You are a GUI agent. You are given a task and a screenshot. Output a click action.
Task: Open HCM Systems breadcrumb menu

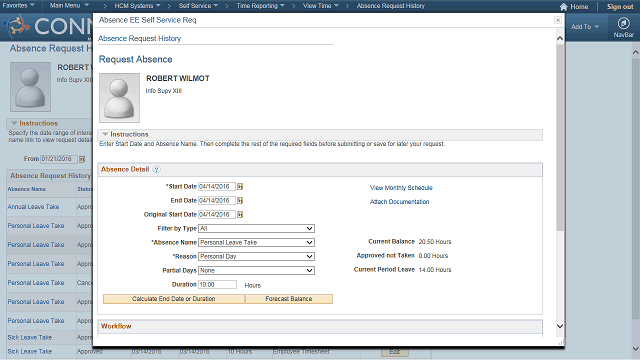137,6
